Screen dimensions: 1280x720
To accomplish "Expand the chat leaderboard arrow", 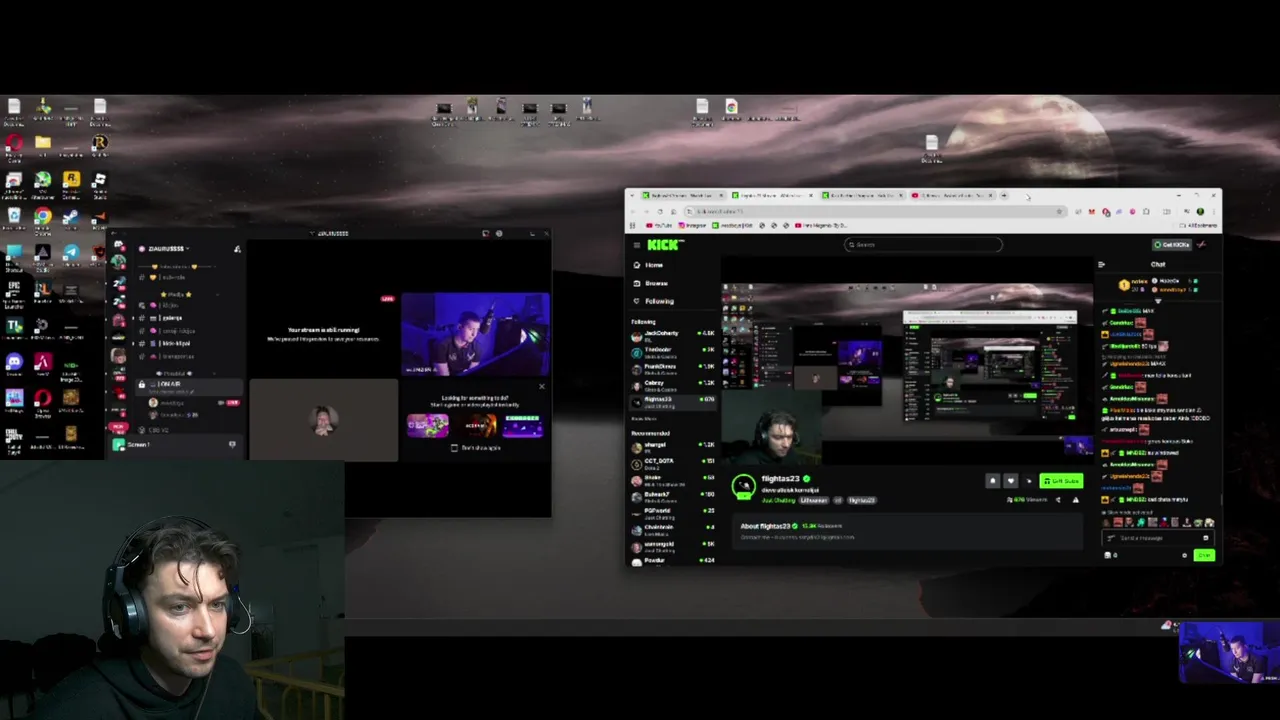I will (x=1158, y=301).
